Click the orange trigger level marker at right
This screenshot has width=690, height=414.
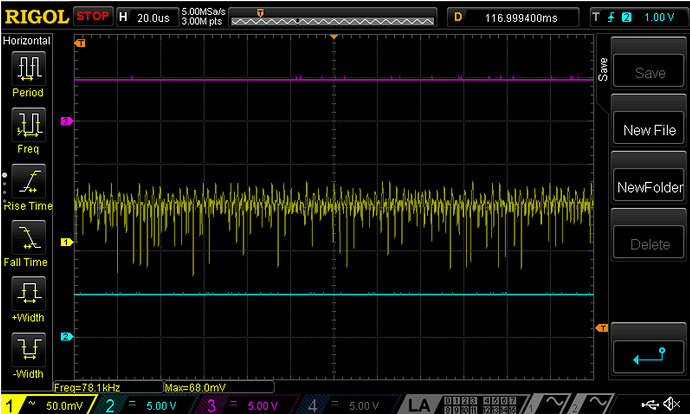pyautogui.click(x=602, y=328)
